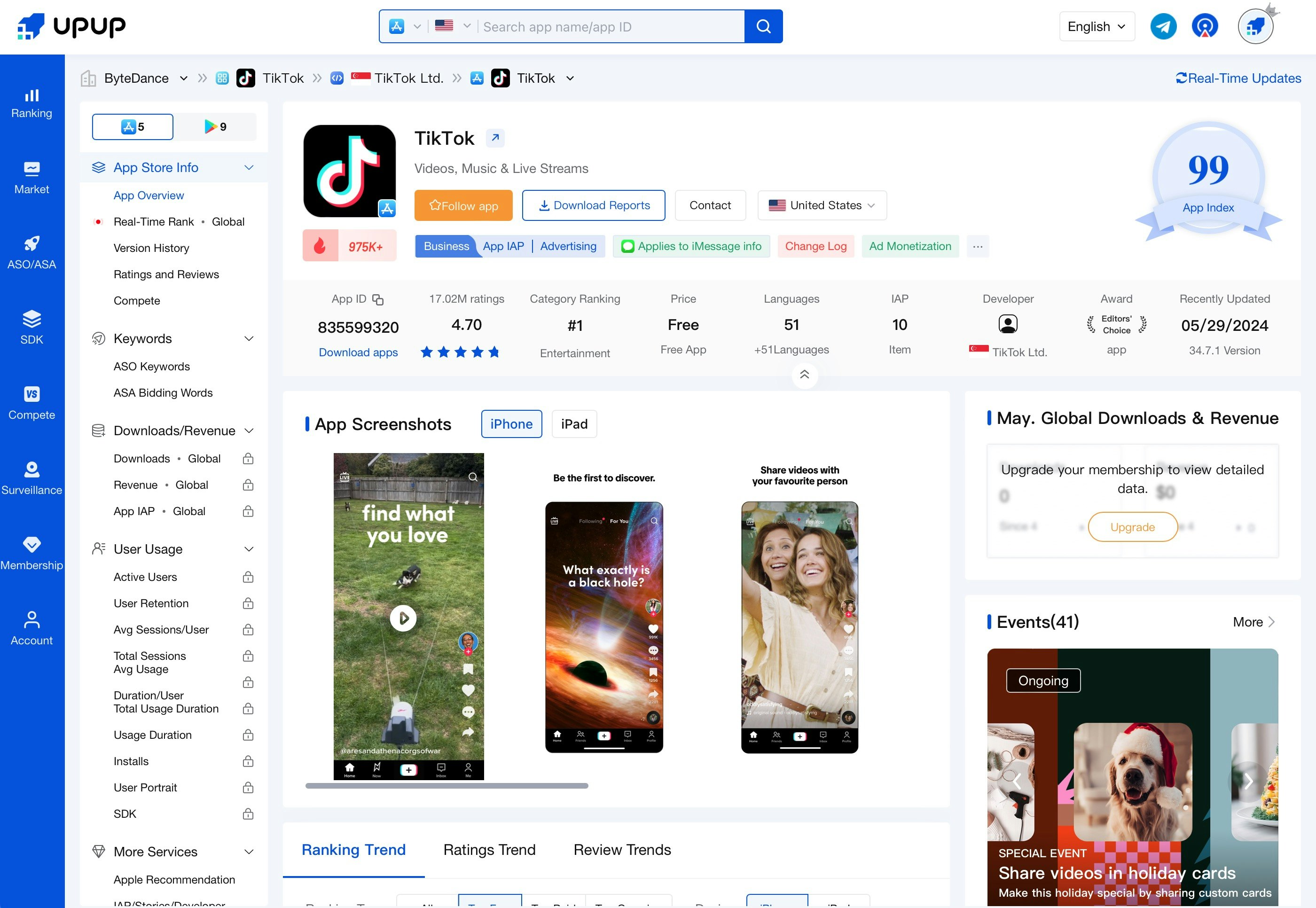Open TikTok external link arrow icon
Viewport: 1316px width, 908px height.
point(495,138)
